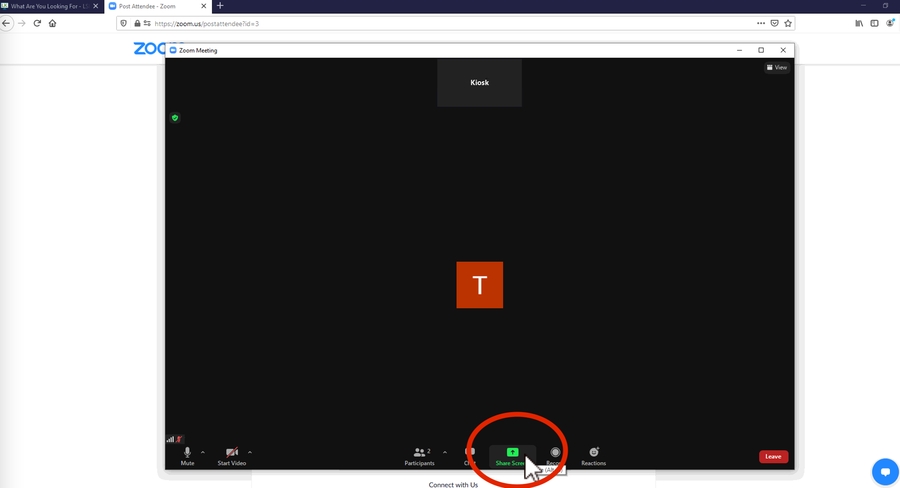Open a new browser tab
The width and height of the screenshot is (900, 488).
[x=220, y=6]
